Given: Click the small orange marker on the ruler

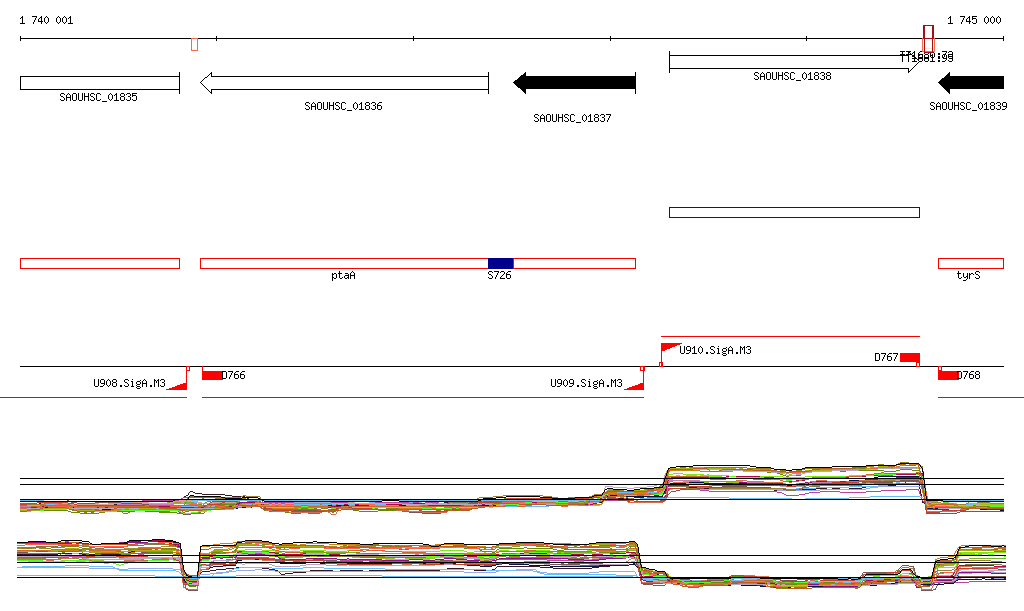Looking at the screenshot, I should tap(195, 44).
